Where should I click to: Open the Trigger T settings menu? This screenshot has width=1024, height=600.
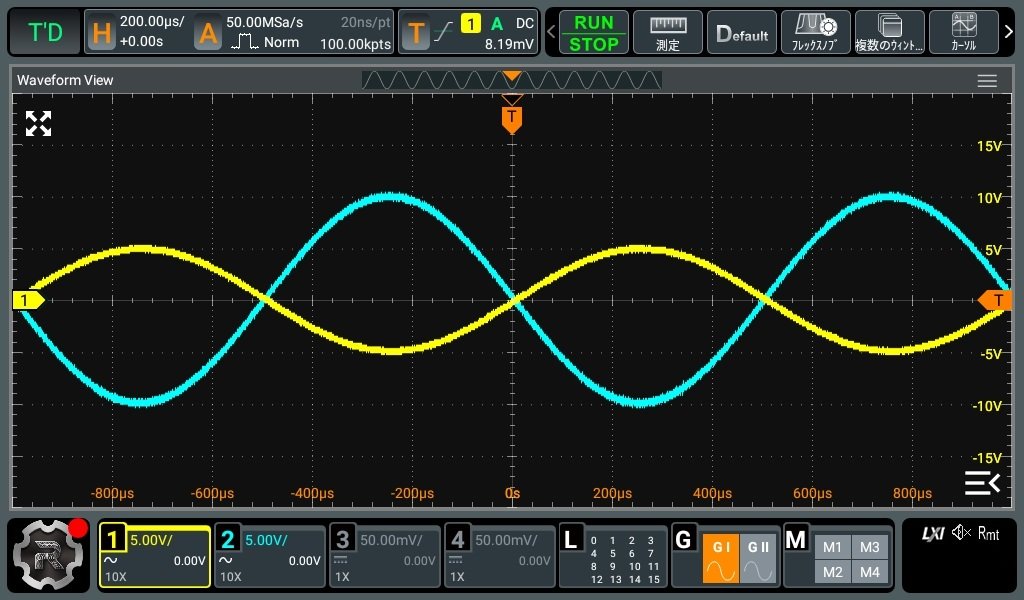(415, 32)
